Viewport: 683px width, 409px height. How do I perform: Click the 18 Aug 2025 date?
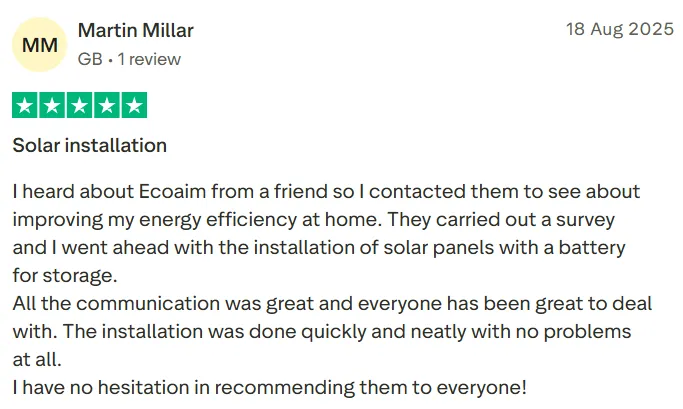tap(620, 29)
